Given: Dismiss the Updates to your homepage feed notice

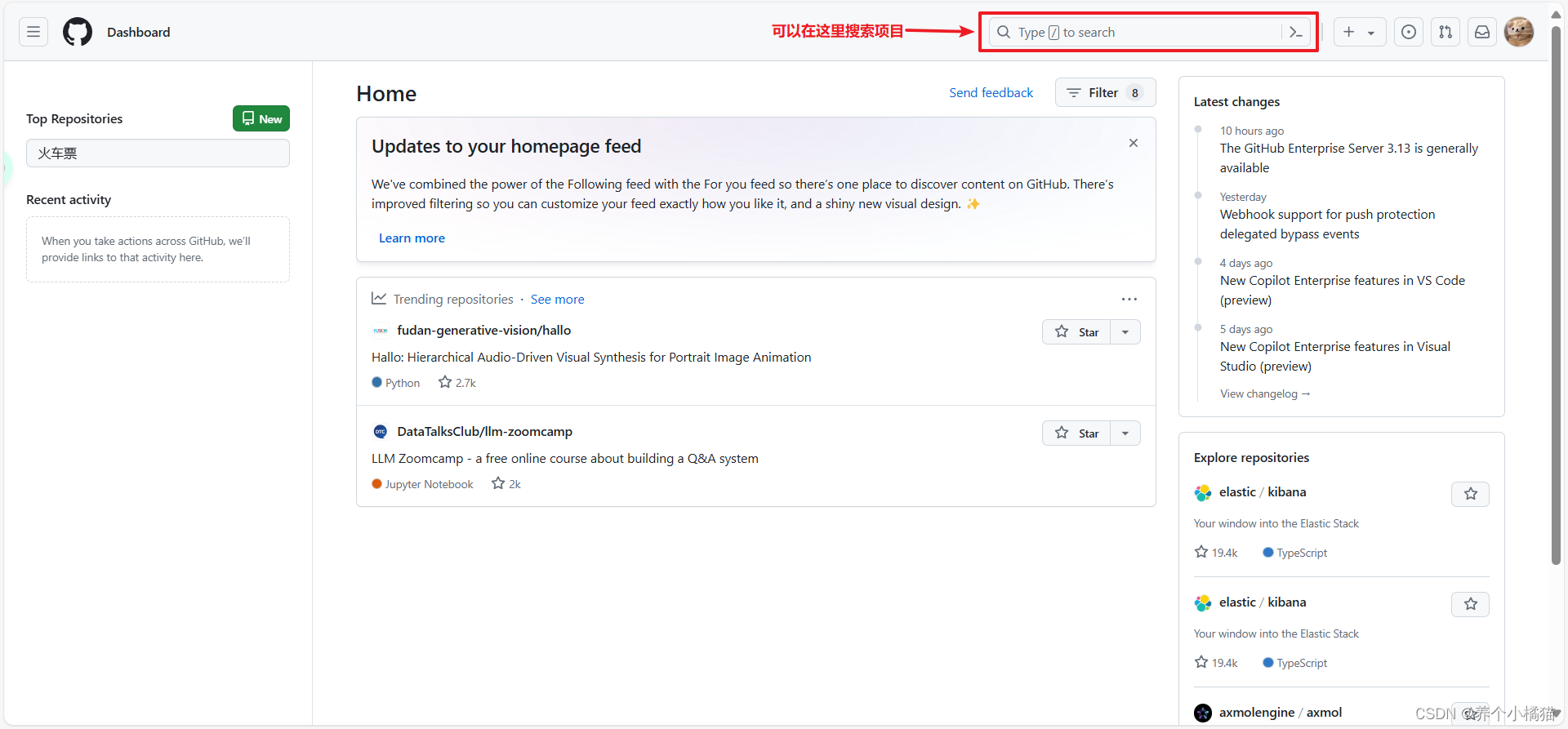Looking at the screenshot, I should (x=1134, y=143).
